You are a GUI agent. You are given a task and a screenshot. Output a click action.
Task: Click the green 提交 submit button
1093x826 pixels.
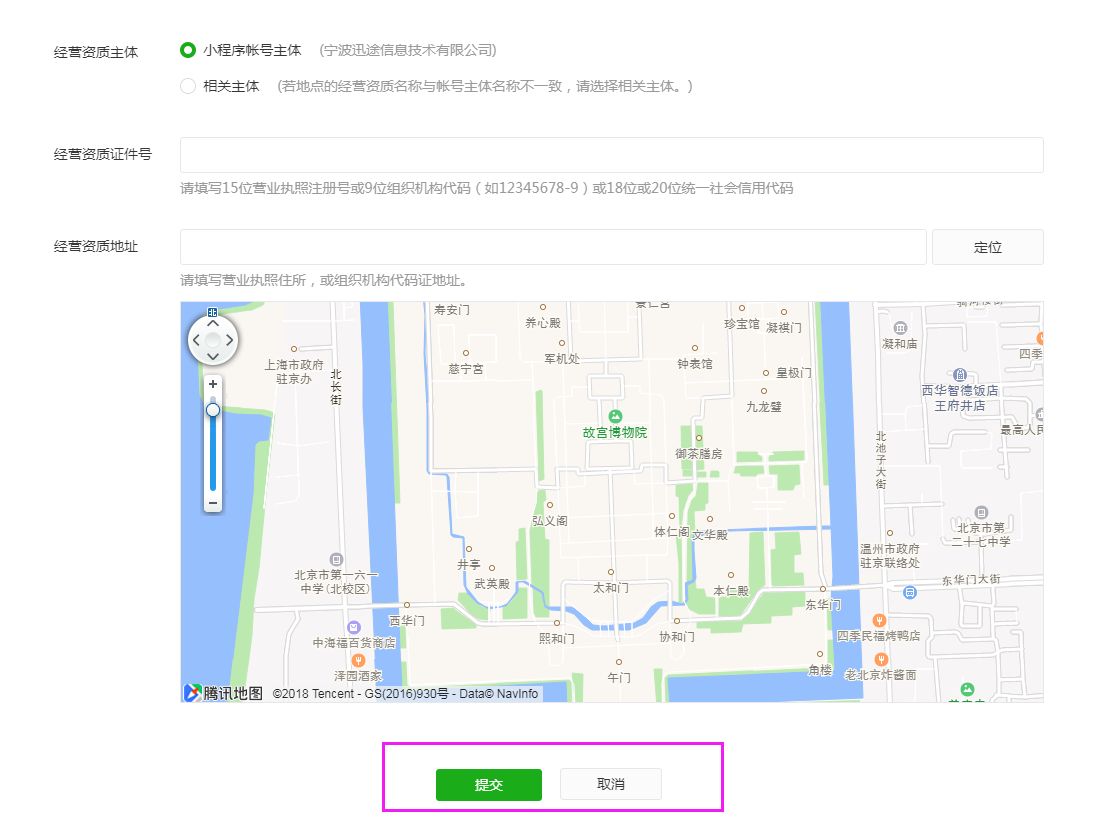click(x=488, y=785)
